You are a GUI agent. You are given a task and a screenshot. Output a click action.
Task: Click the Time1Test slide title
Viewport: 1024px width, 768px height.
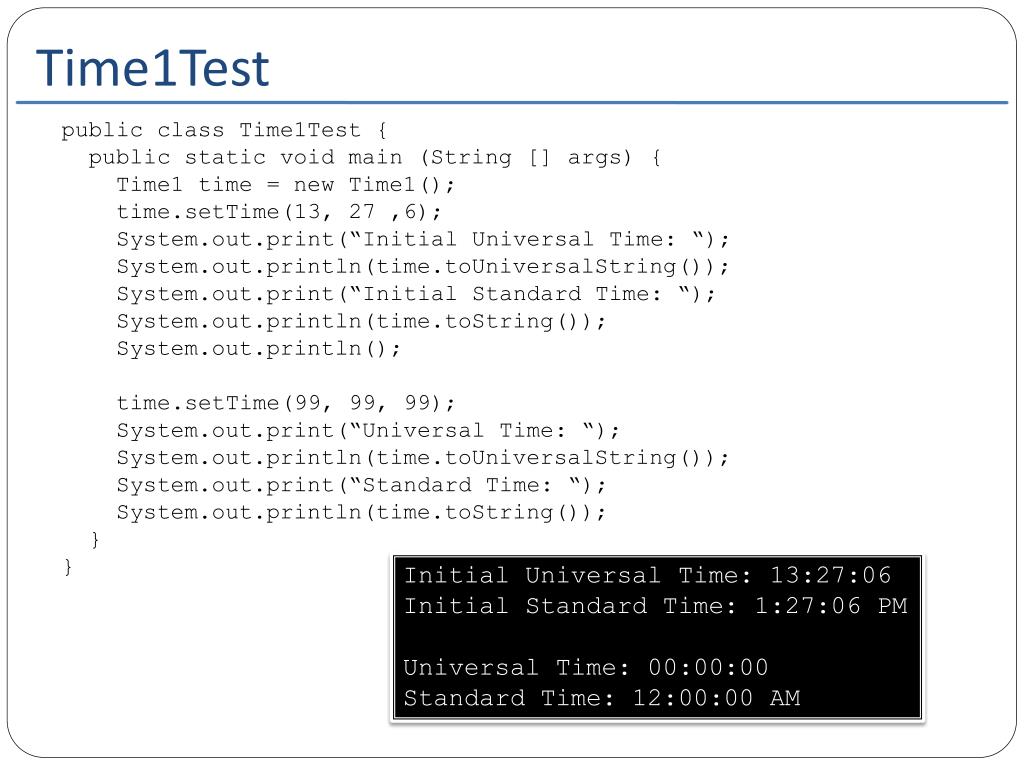click(153, 69)
